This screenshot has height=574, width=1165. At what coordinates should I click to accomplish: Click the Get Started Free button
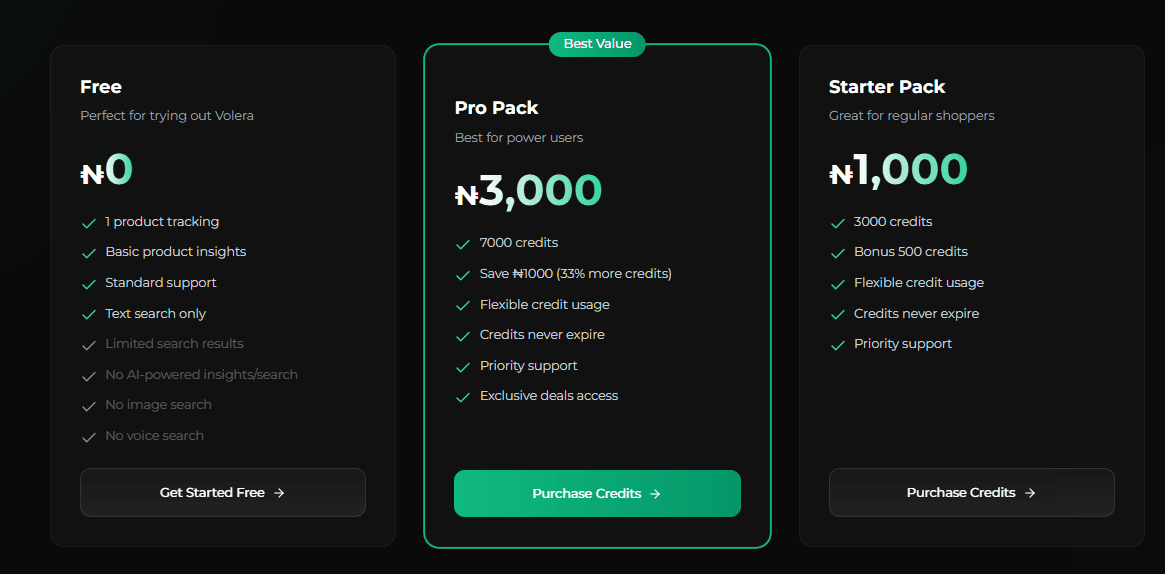coord(223,492)
